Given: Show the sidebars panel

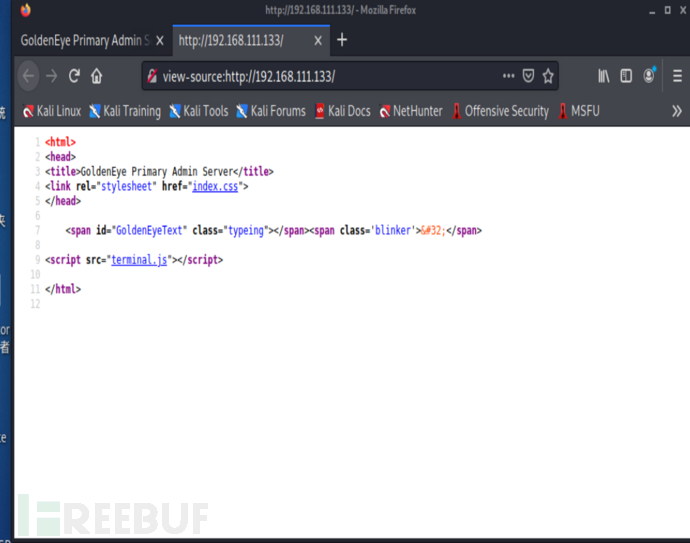Looking at the screenshot, I should pos(626,76).
